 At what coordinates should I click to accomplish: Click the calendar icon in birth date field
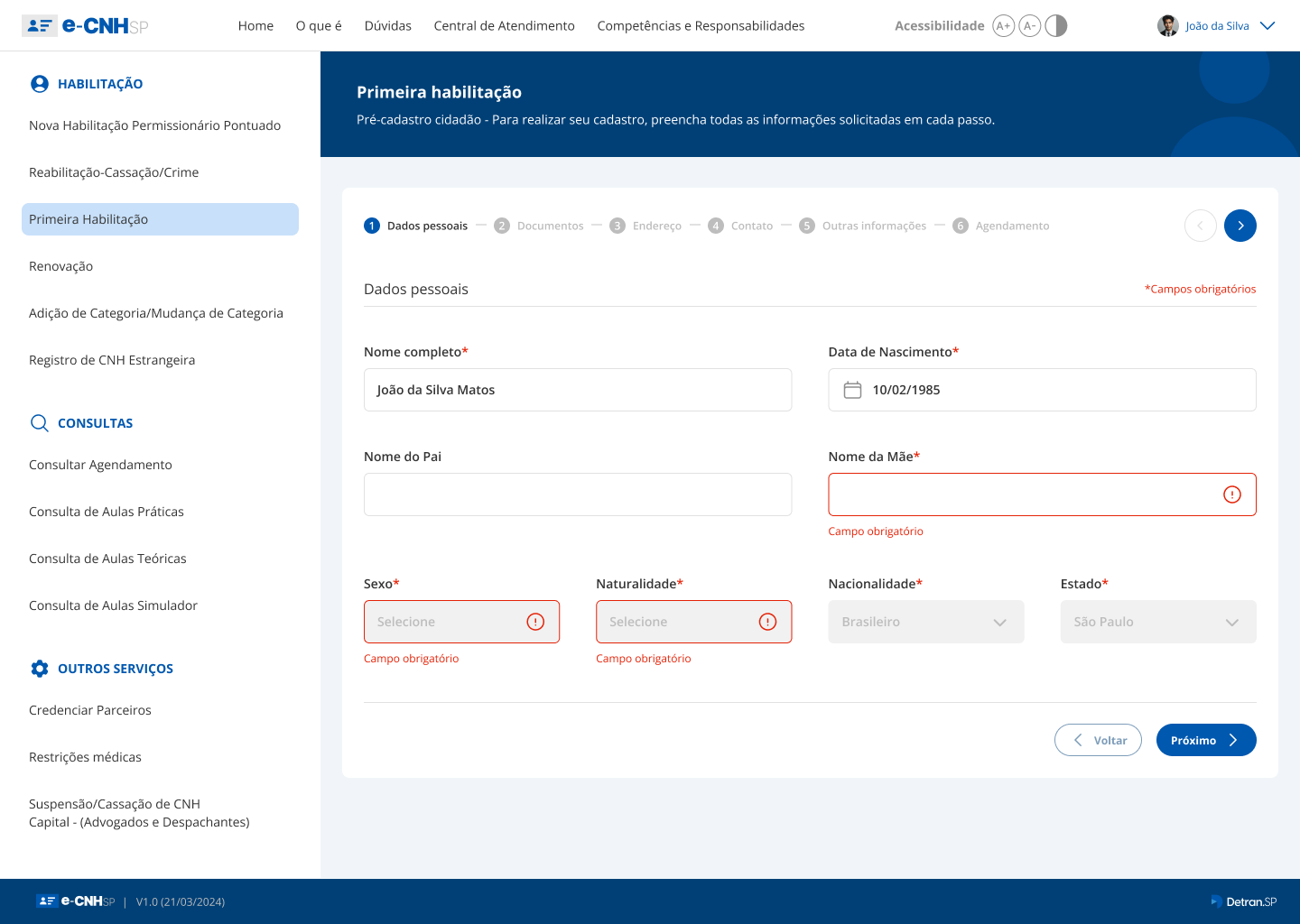coord(852,390)
